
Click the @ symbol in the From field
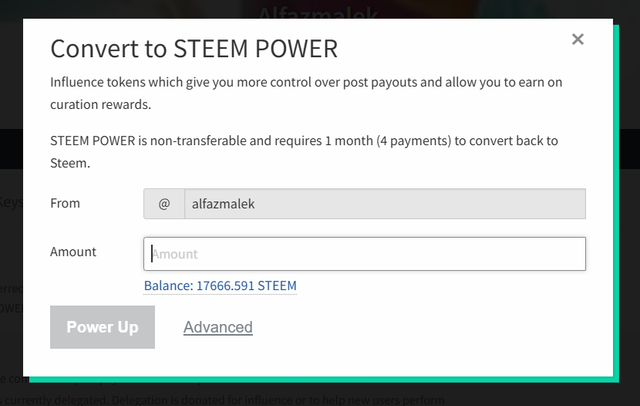pyautogui.click(x=164, y=203)
